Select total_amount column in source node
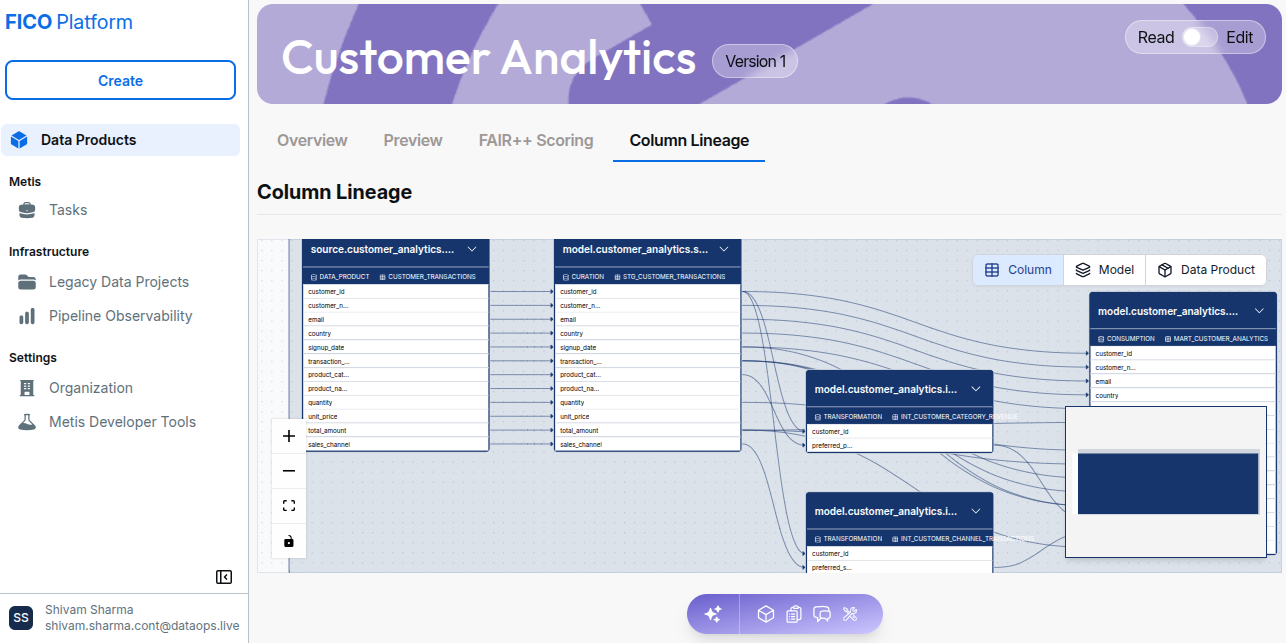Image resolution: width=1286 pixels, height=643 pixels. pyautogui.click(x=396, y=431)
